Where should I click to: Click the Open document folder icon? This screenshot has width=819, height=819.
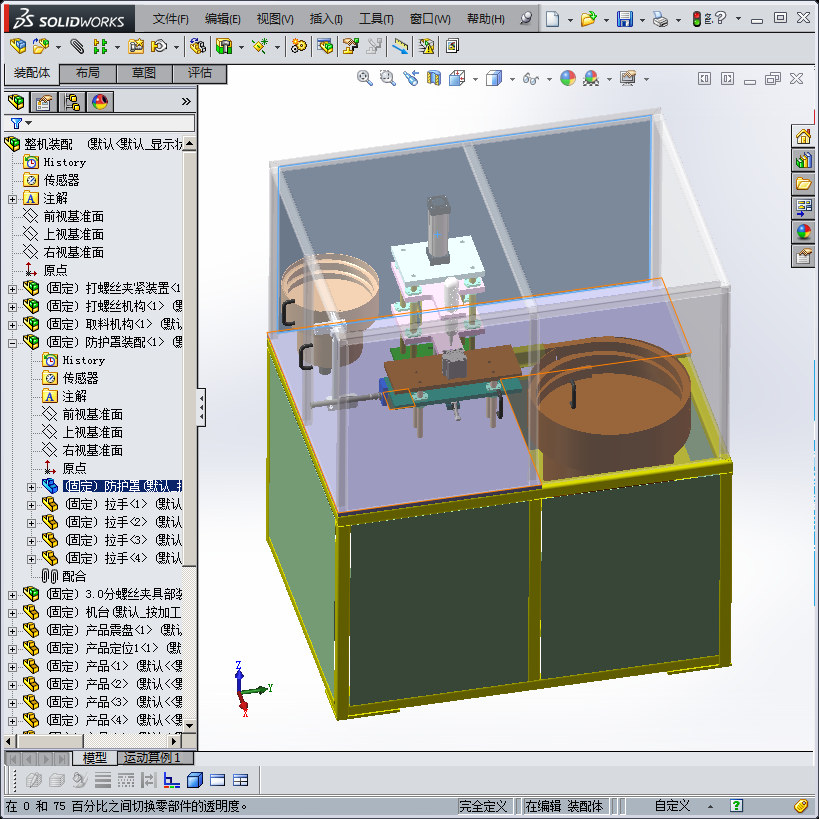pyautogui.click(x=588, y=19)
